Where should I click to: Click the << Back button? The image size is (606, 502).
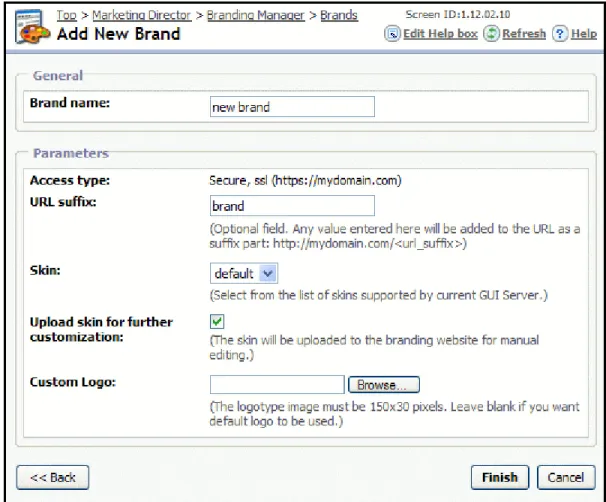click(x=53, y=477)
